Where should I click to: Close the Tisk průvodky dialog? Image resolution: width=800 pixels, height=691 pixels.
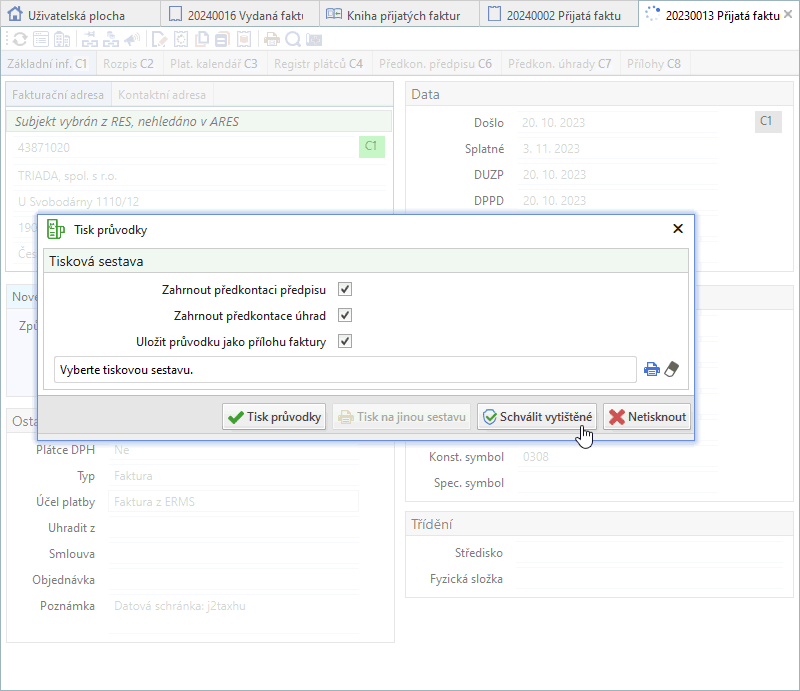click(678, 229)
